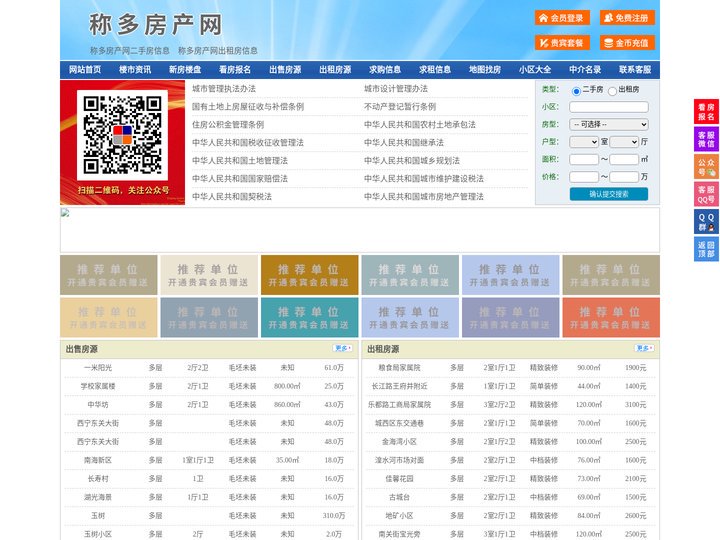The width and height of the screenshot is (720, 540).
Task: Open the 中华坊 sale listing
Action: [98, 405]
